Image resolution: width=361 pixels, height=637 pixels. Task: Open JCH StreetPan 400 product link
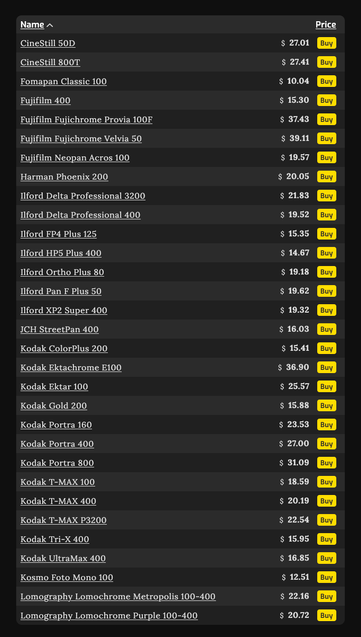[60, 329]
